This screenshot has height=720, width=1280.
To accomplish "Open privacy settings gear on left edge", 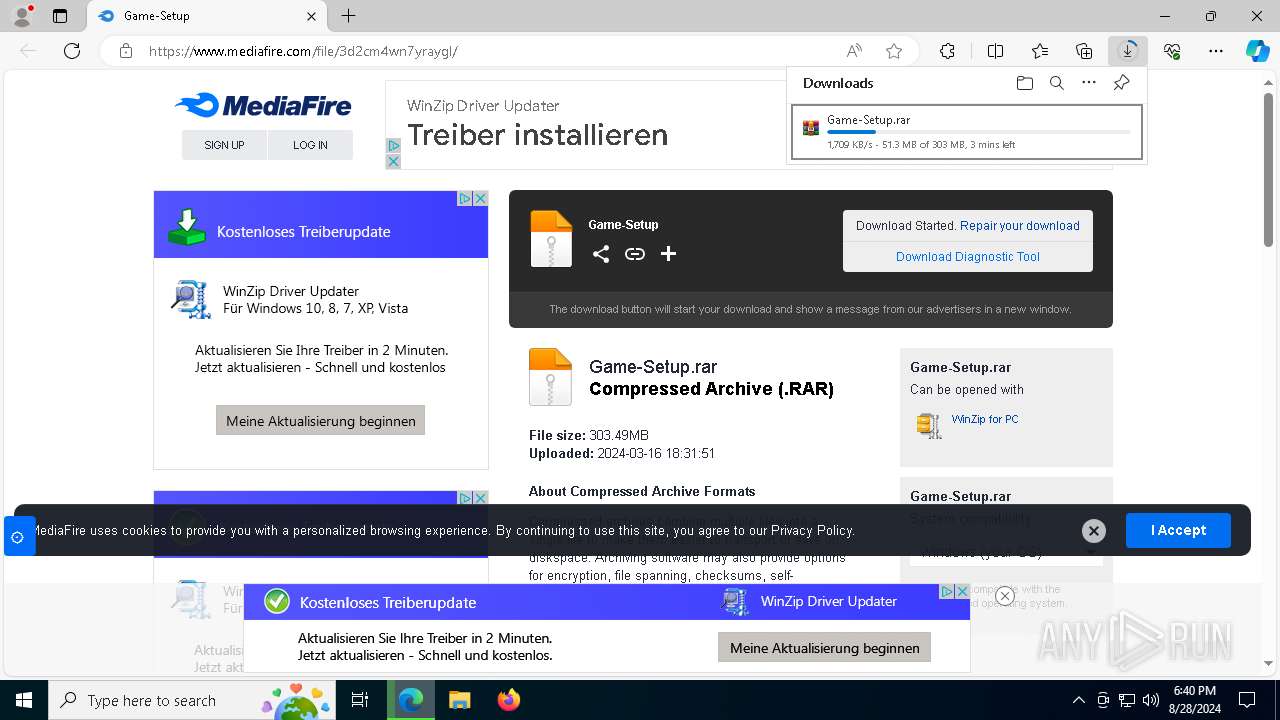I will pos(17,537).
